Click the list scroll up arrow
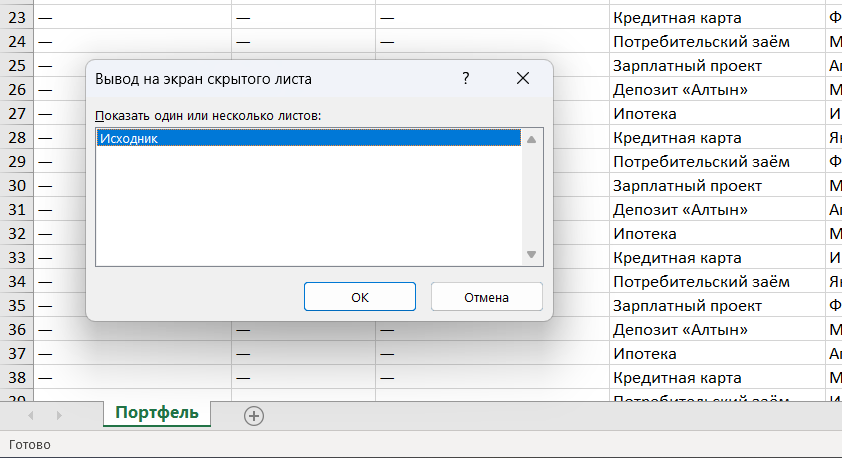 click(x=532, y=139)
